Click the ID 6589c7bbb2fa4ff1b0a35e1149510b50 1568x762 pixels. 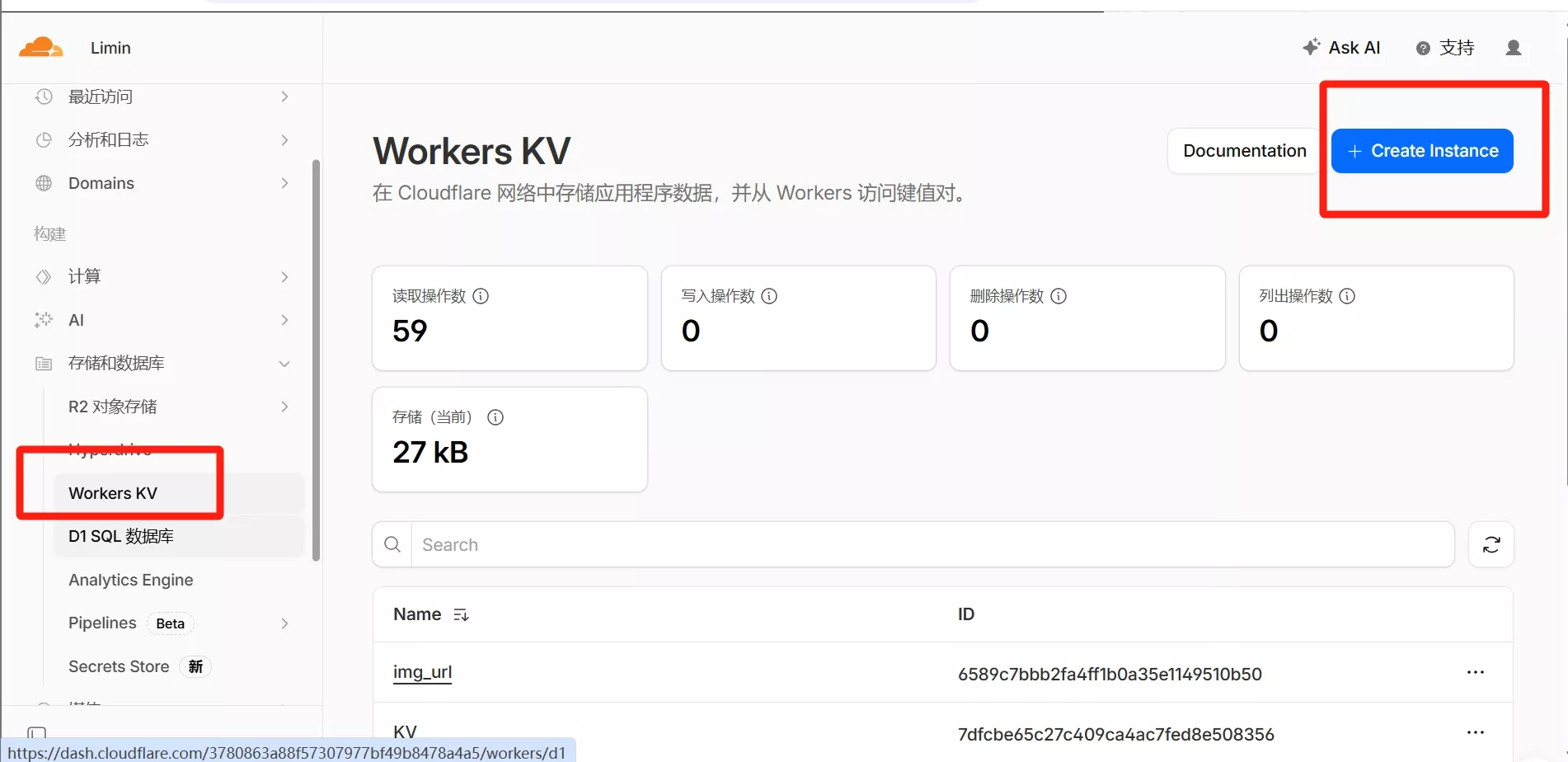(x=1110, y=674)
